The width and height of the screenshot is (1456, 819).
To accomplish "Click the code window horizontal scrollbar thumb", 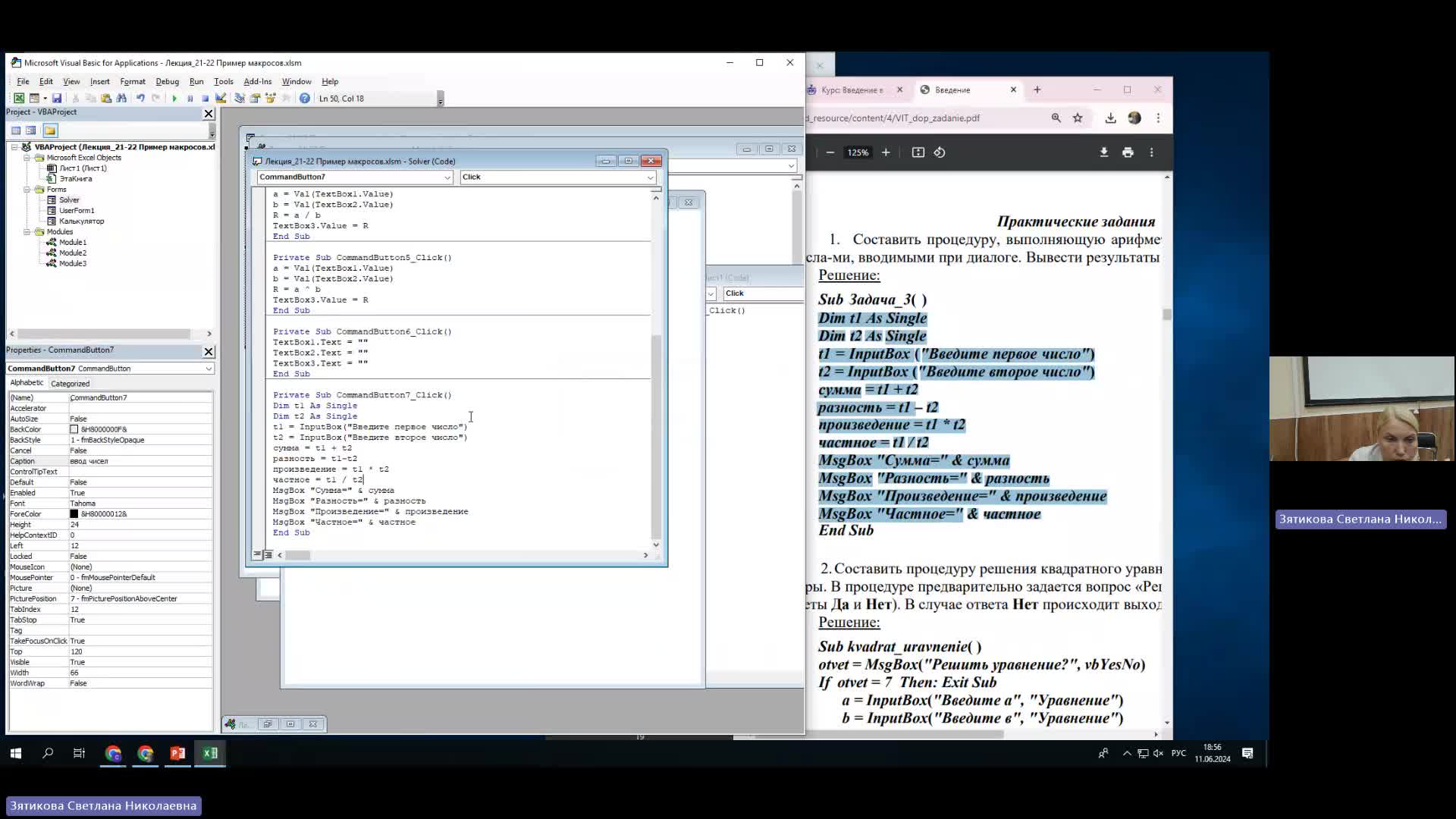I will click(x=297, y=556).
